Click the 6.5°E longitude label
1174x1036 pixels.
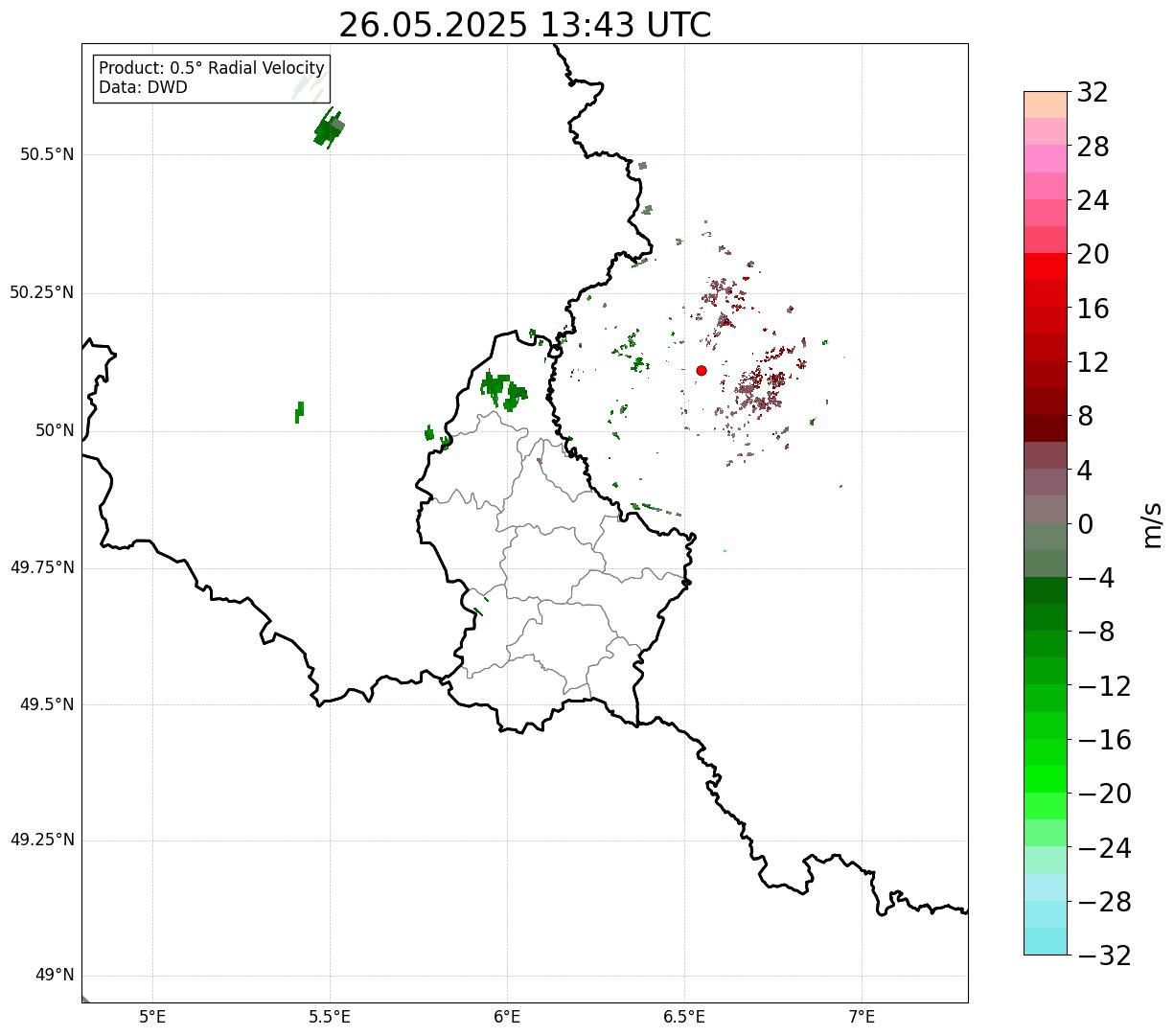pos(684,1017)
